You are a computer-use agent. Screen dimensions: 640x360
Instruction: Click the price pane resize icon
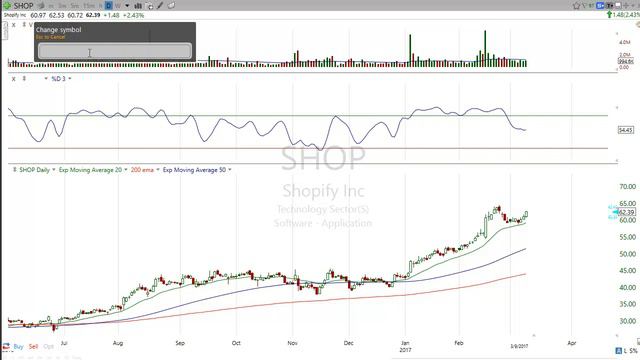(15, 169)
